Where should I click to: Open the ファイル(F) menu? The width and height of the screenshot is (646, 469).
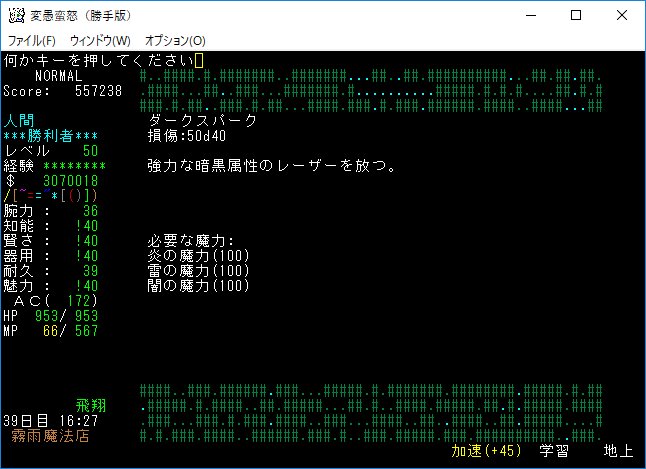pyautogui.click(x=31, y=41)
